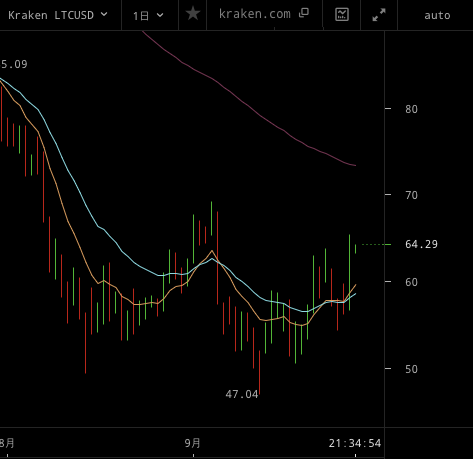
Task: Click the 50 price axis label
Action: click(411, 369)
